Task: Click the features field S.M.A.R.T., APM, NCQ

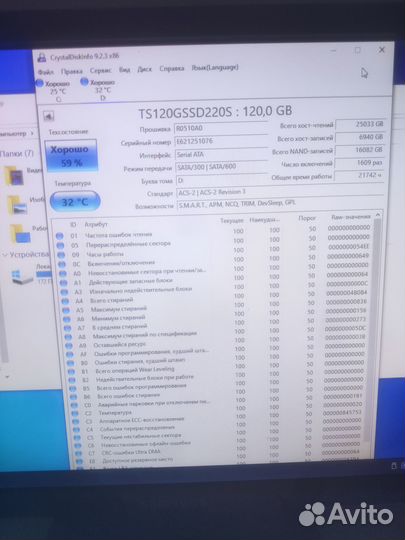Action: [x=280, y=204]
